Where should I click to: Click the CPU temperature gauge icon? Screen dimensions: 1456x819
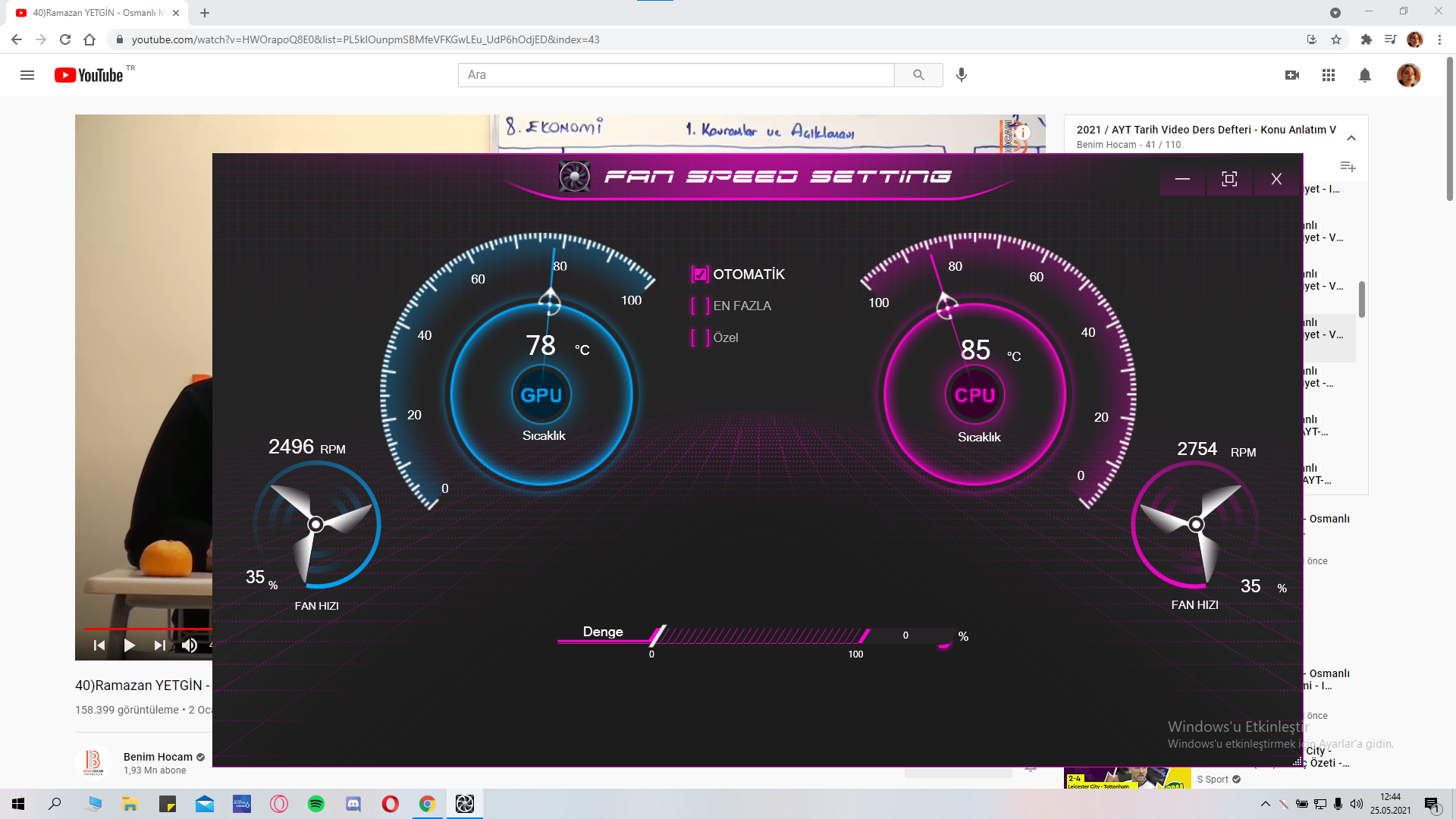point(974,395)
